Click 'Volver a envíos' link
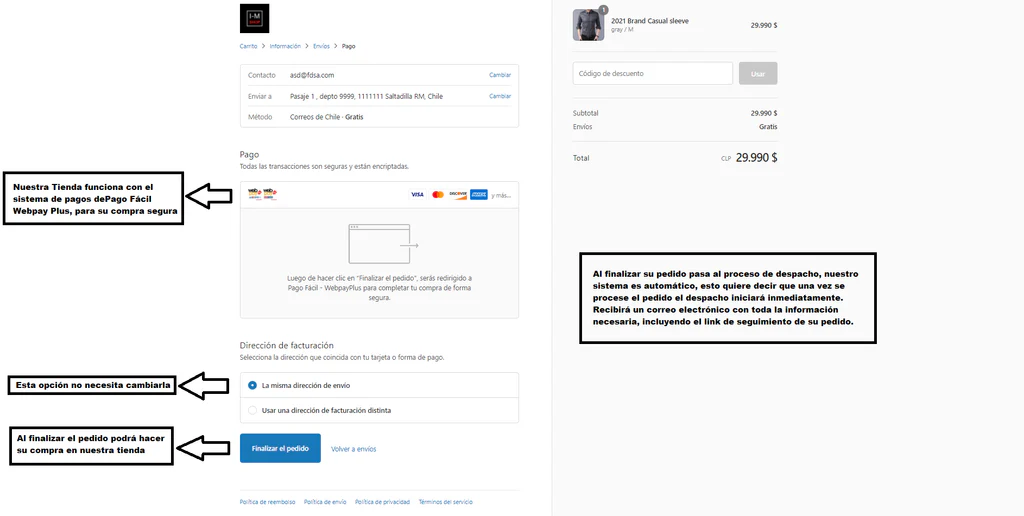1024x516 pixels. pos(354,449)
